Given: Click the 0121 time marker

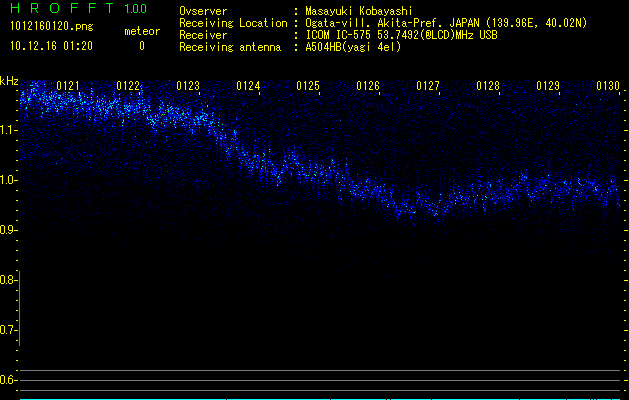Looking at the screenshot, I should [x=68, y=87].
